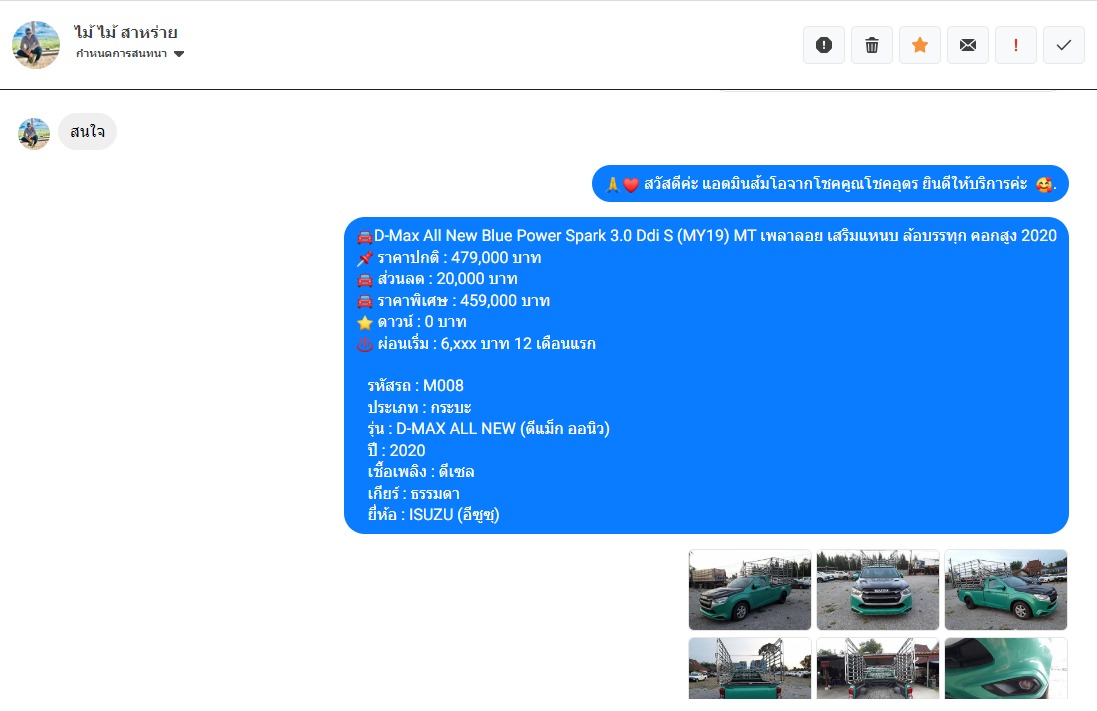Click the circled exclamation report icon
This screenshot has height=711, width=1097.
(x=824, y=45)
